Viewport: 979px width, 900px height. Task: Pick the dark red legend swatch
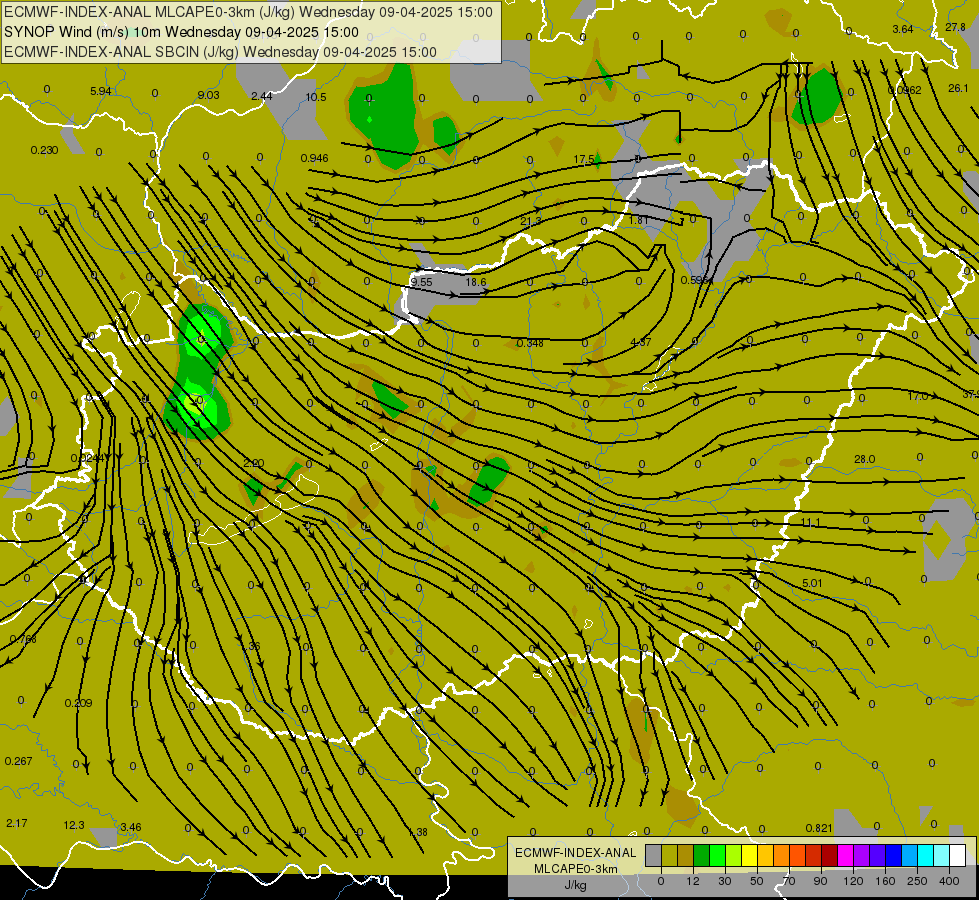(x=830, y=855)
